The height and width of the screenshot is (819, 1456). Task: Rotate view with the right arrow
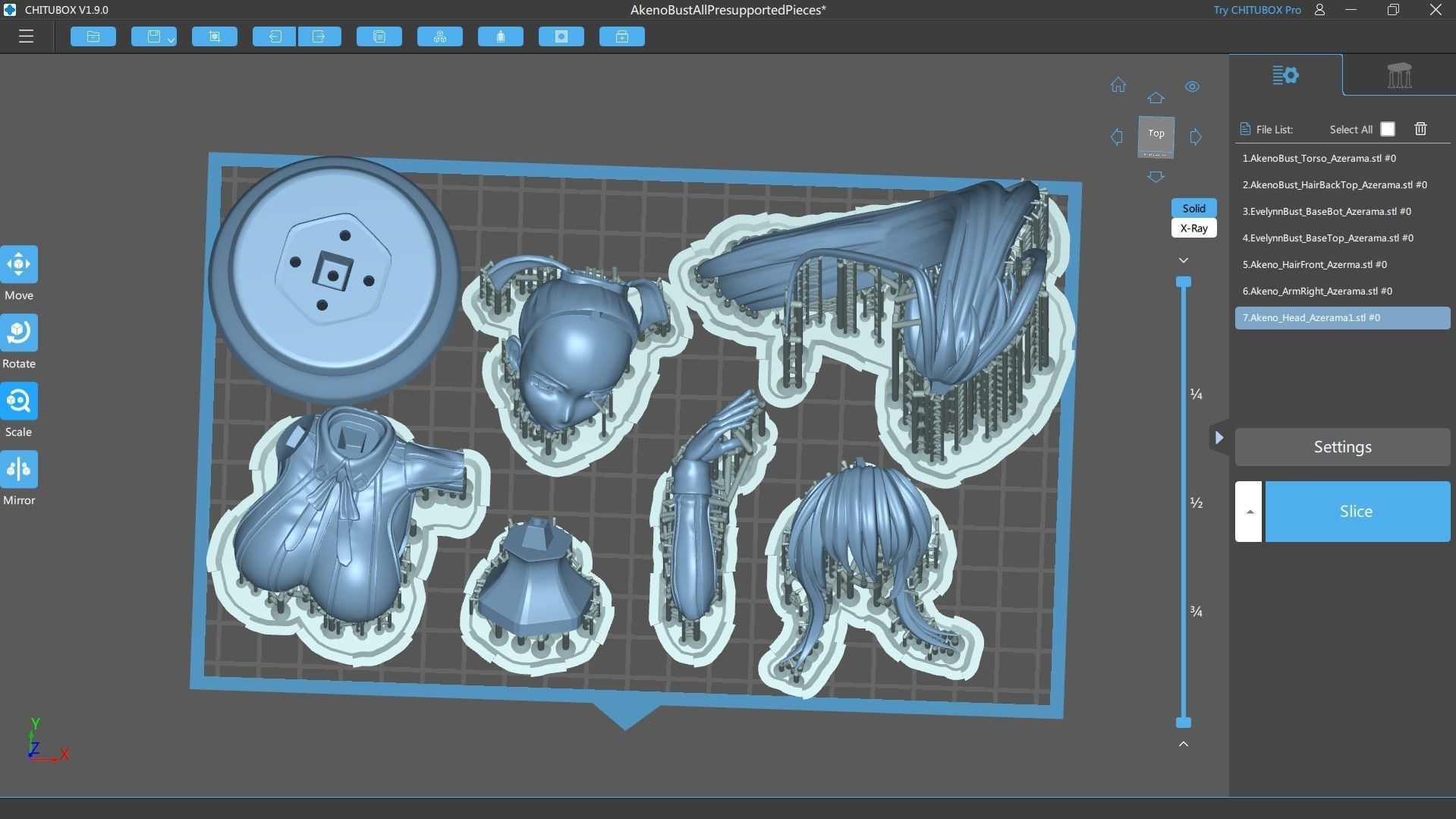pyautogui.click(x=1196, y=137)
